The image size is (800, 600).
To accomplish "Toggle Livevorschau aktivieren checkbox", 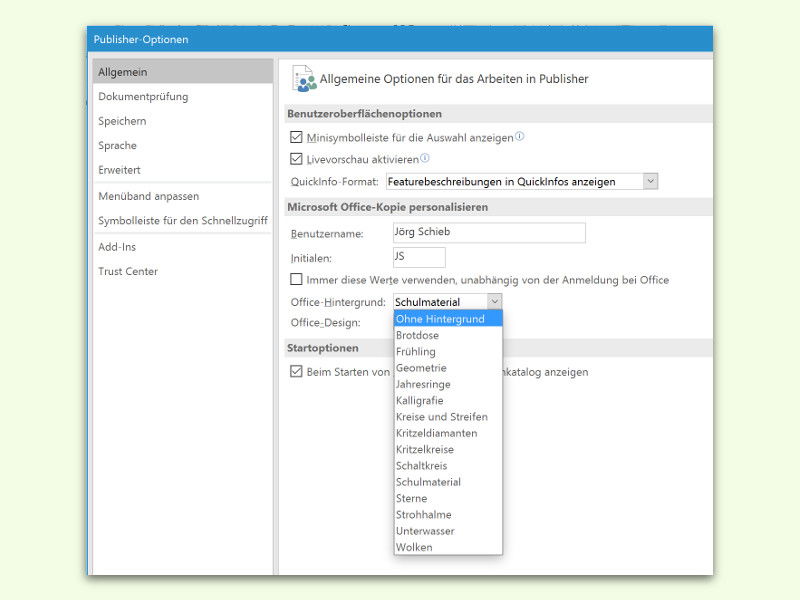I will pos(296,159).
